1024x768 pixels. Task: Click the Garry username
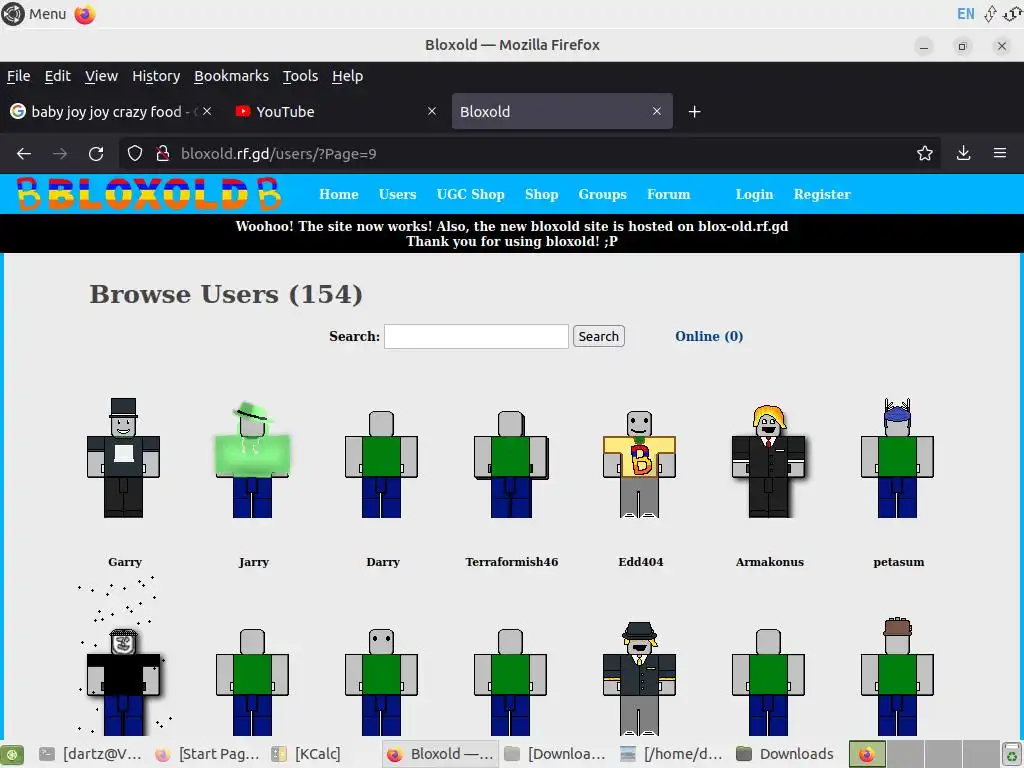[x=125, y=562]
